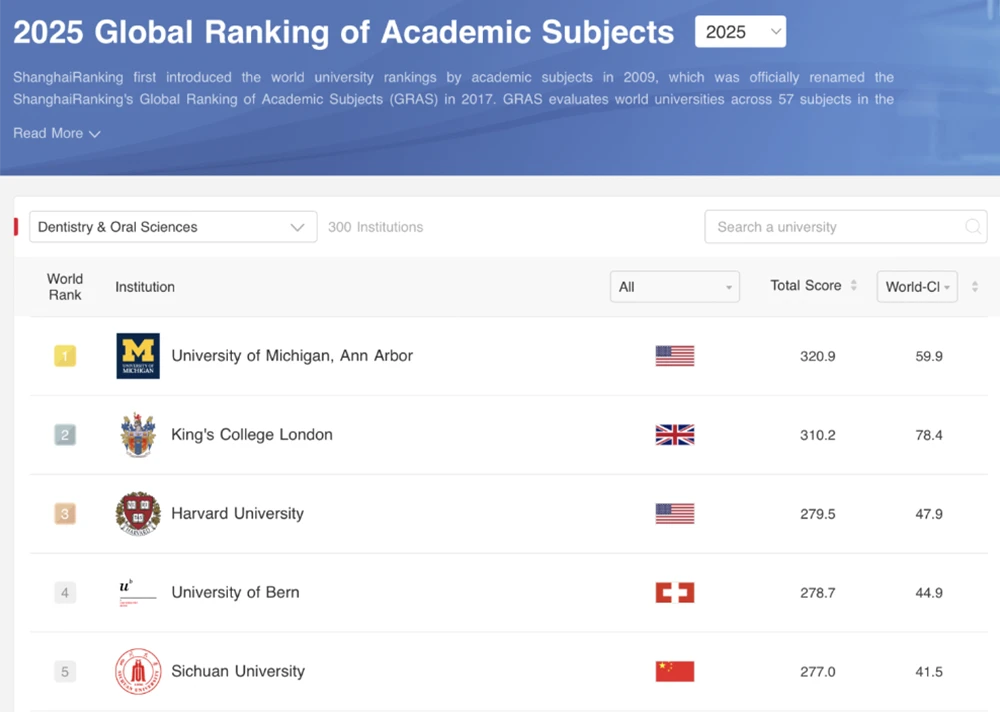Click the University of Bern logo
Viewport: 1000px width, 712px height.
pos(136,592)
